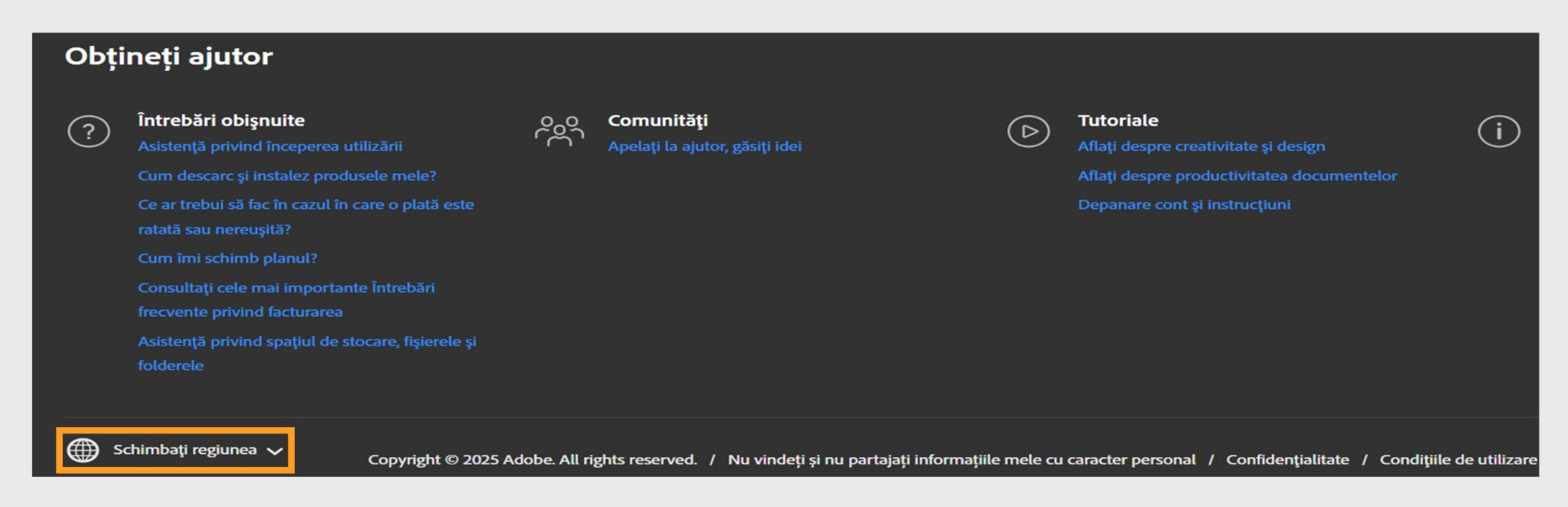Click the Schimbați regiunea text label
The image size is (1568, 507).
[x=185, y=450]
